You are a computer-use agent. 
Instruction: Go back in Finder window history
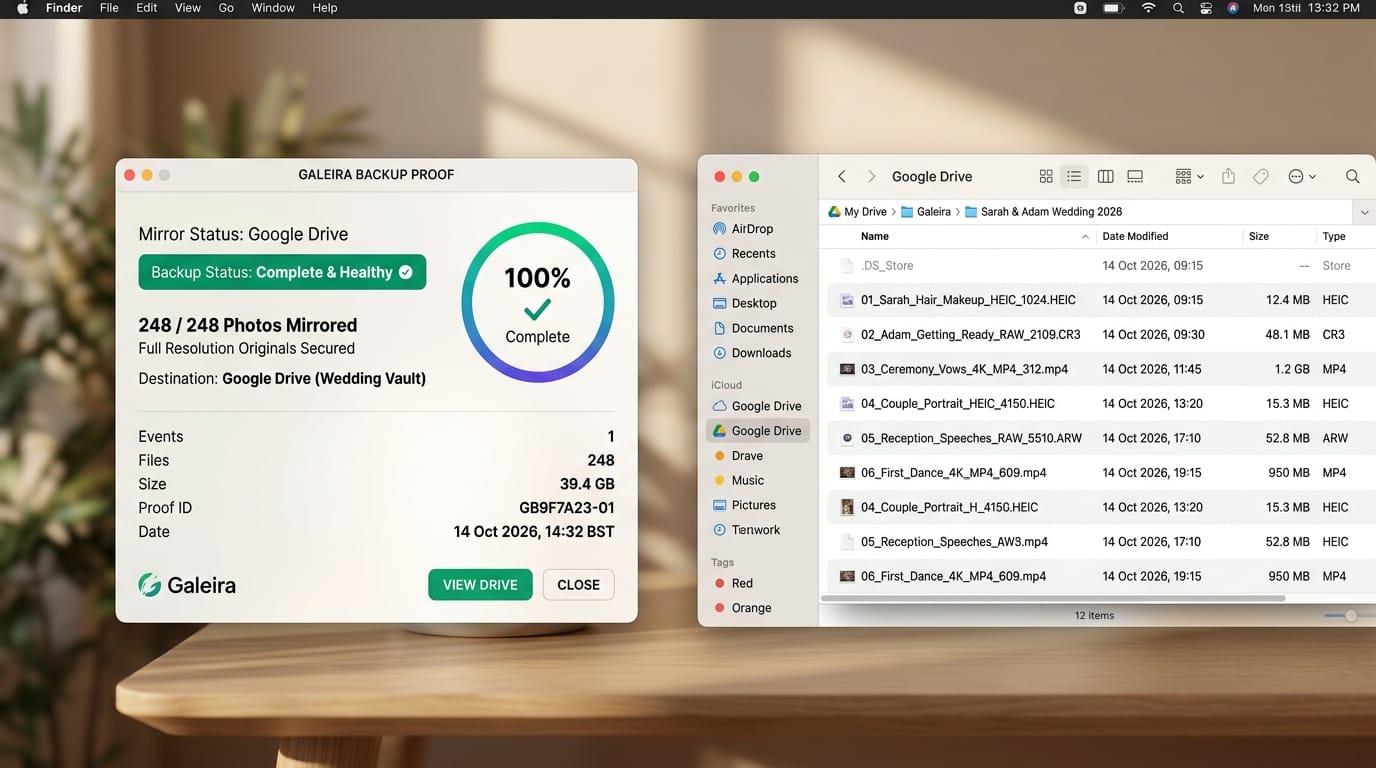tap(842, 176)
